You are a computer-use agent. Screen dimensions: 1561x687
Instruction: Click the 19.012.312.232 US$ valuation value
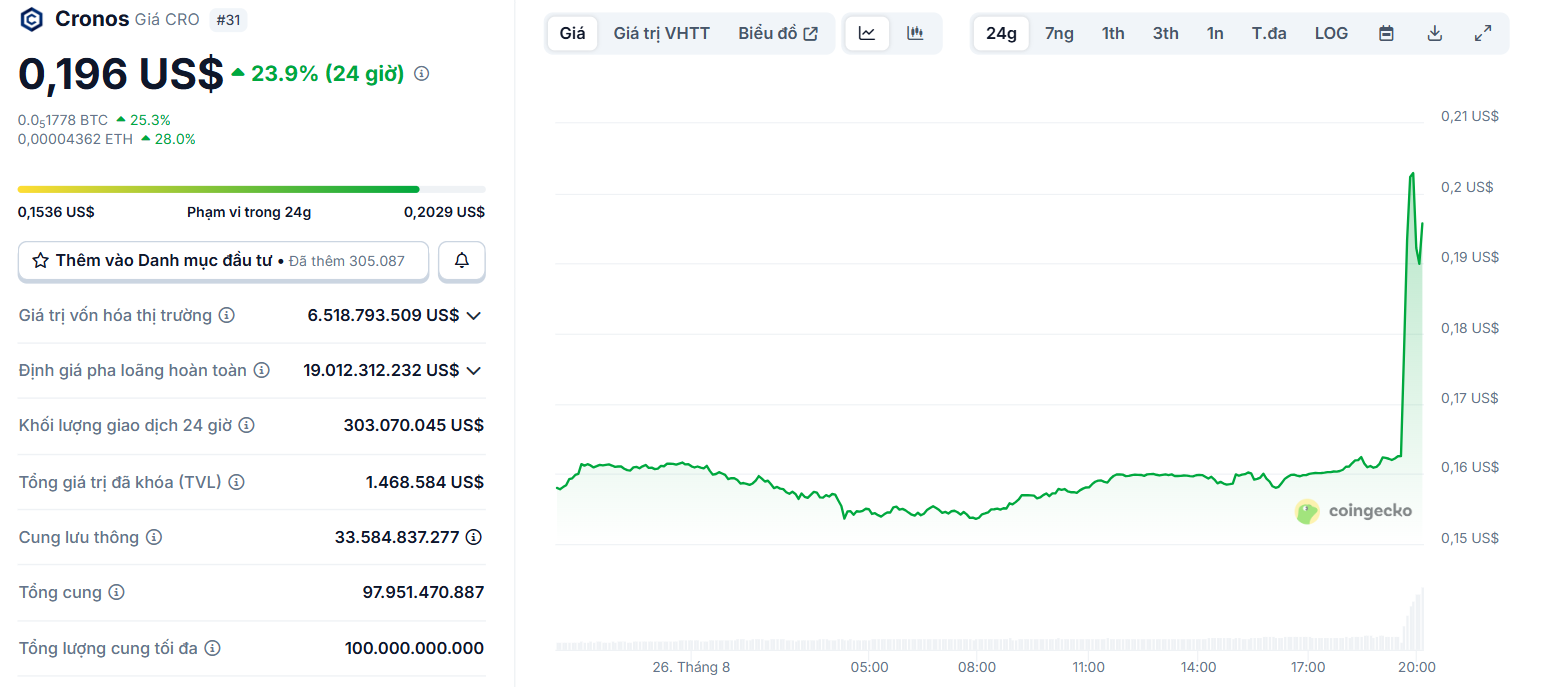(x=381, y=371)
